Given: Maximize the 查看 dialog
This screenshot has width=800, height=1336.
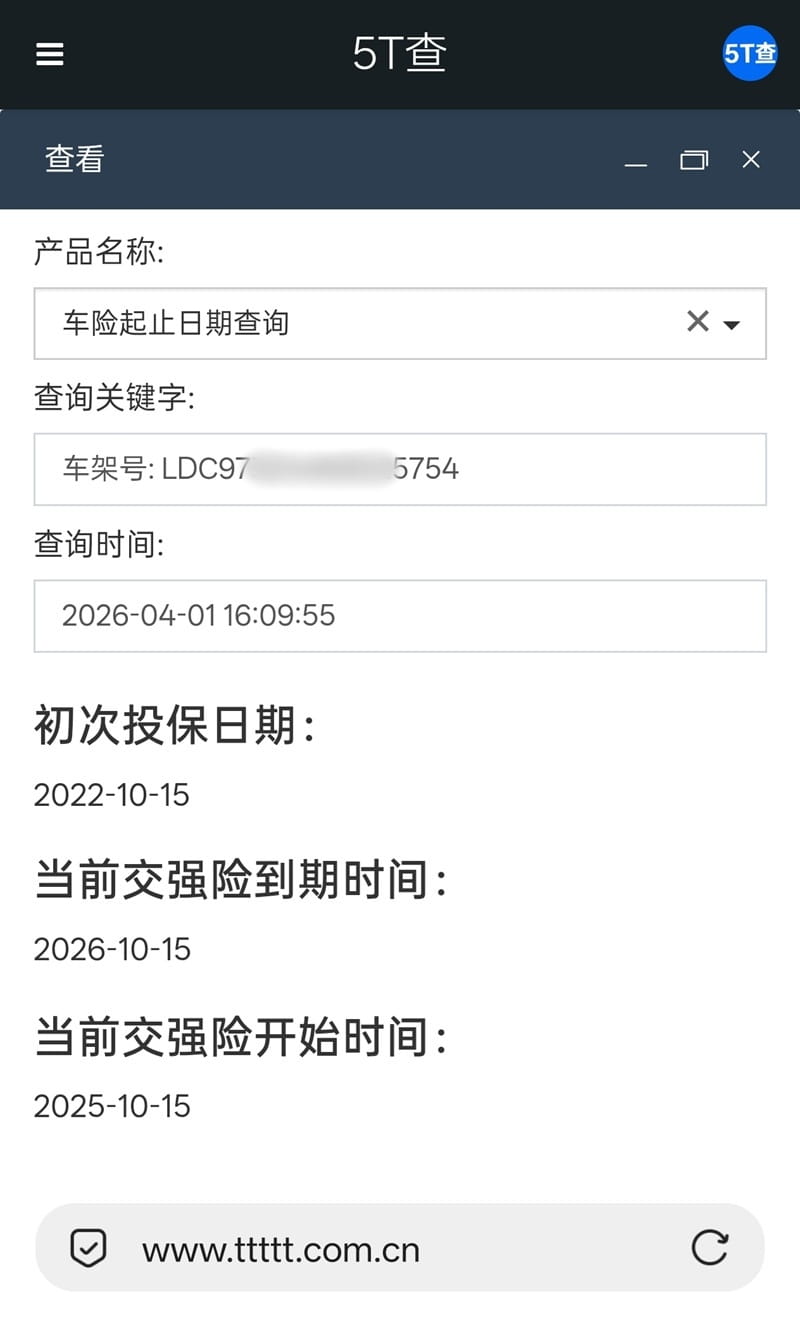Looking at the screenshot, I should coord(693,160).
